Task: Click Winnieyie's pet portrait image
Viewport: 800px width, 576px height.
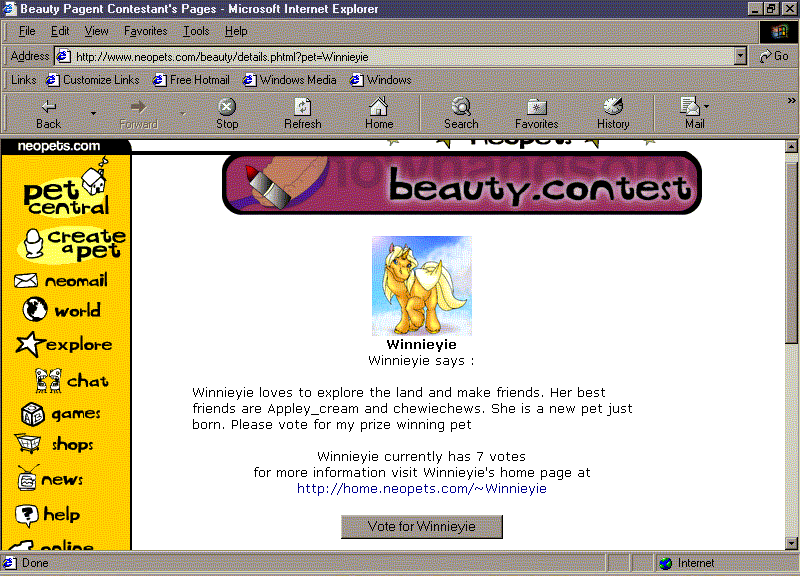Action: point(422,285)
